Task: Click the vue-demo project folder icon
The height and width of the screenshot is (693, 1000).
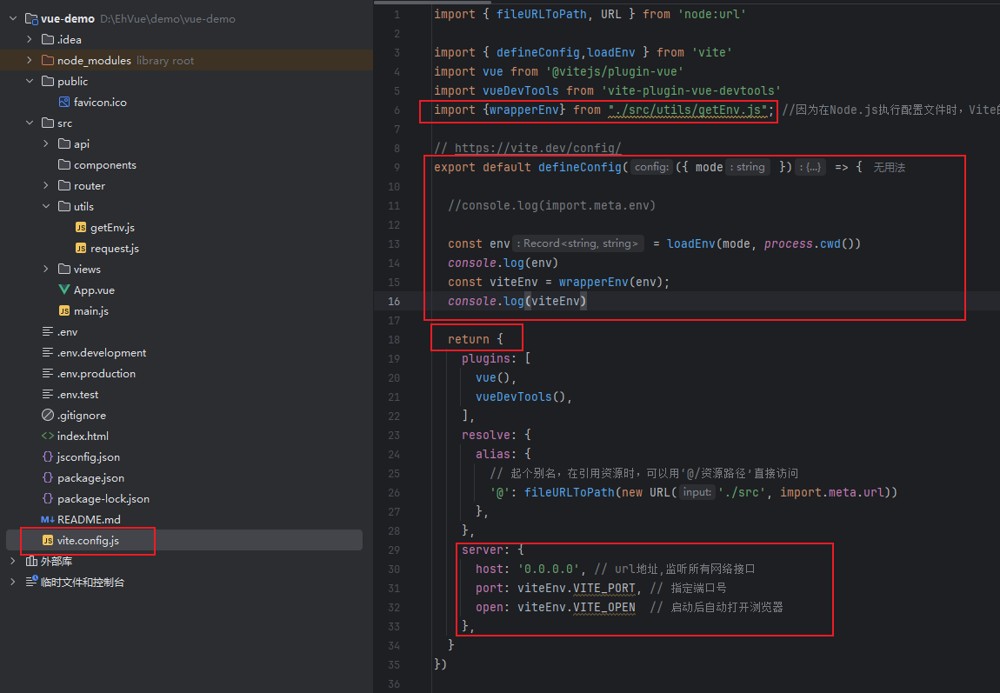Action: click(x=31, y=18)
